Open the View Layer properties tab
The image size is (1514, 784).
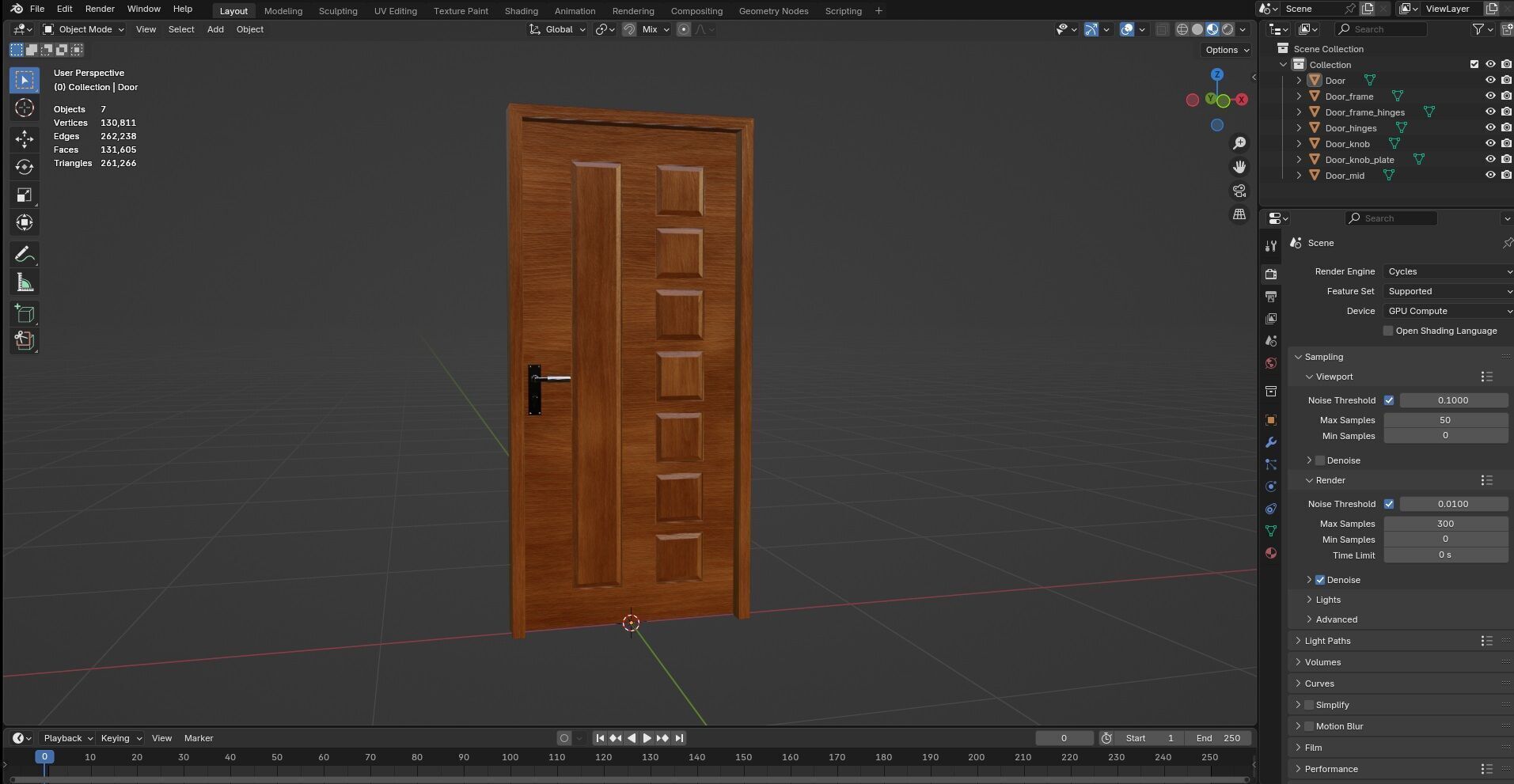pos(1271,318)
